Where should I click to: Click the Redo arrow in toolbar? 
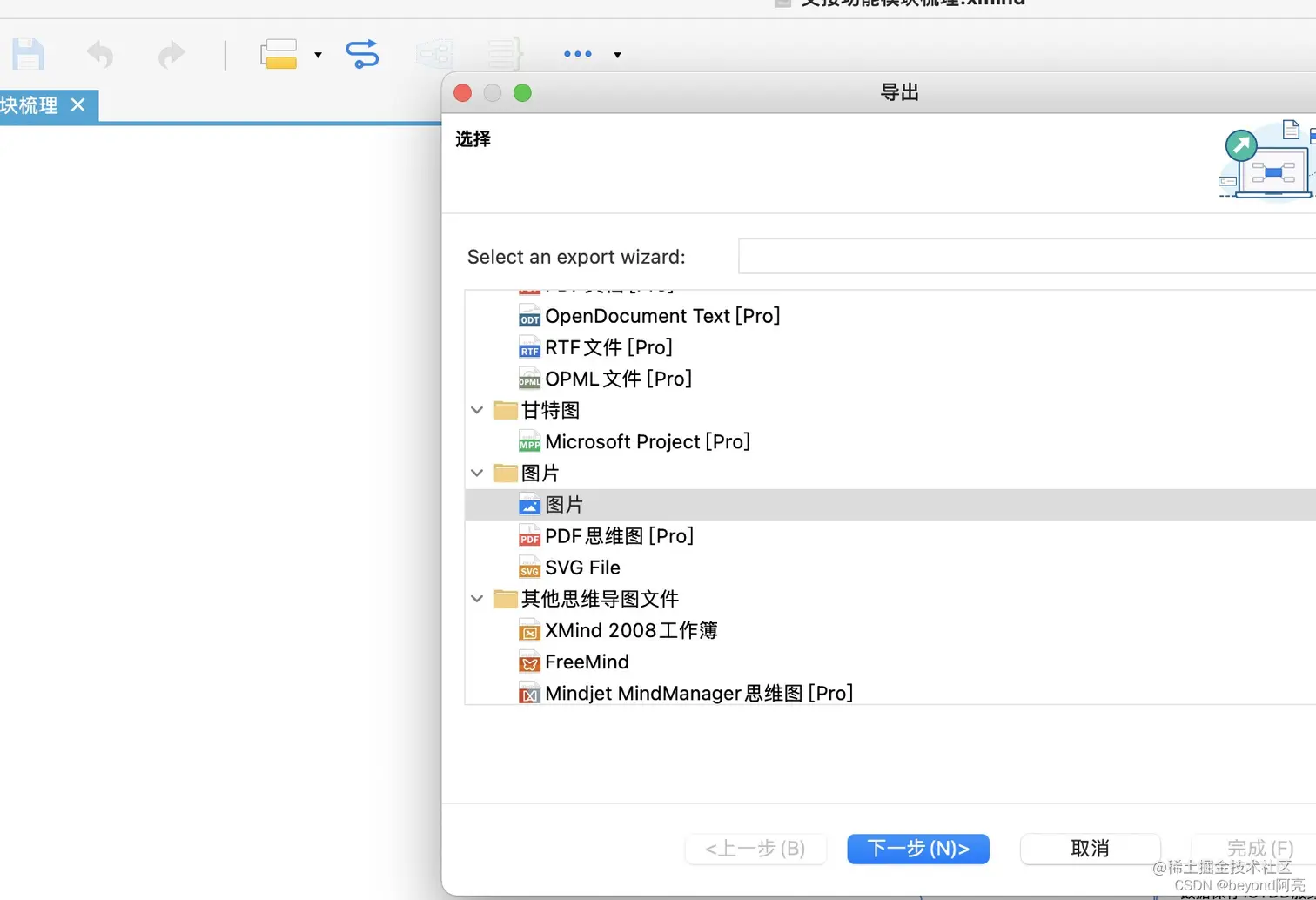pyautogui.click(x=171, y=55)
